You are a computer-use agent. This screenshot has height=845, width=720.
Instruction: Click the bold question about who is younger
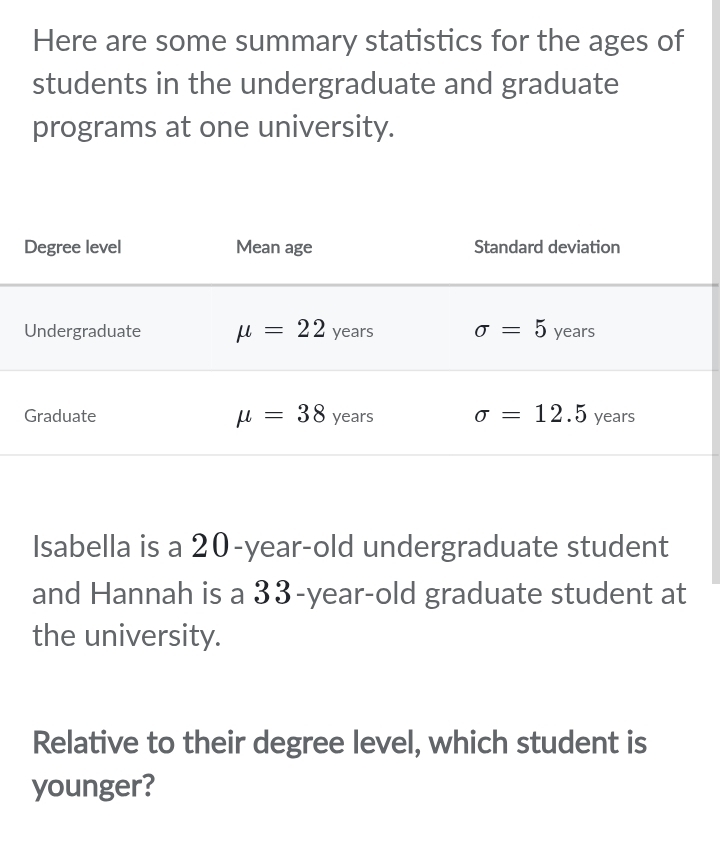pos(339,764)
